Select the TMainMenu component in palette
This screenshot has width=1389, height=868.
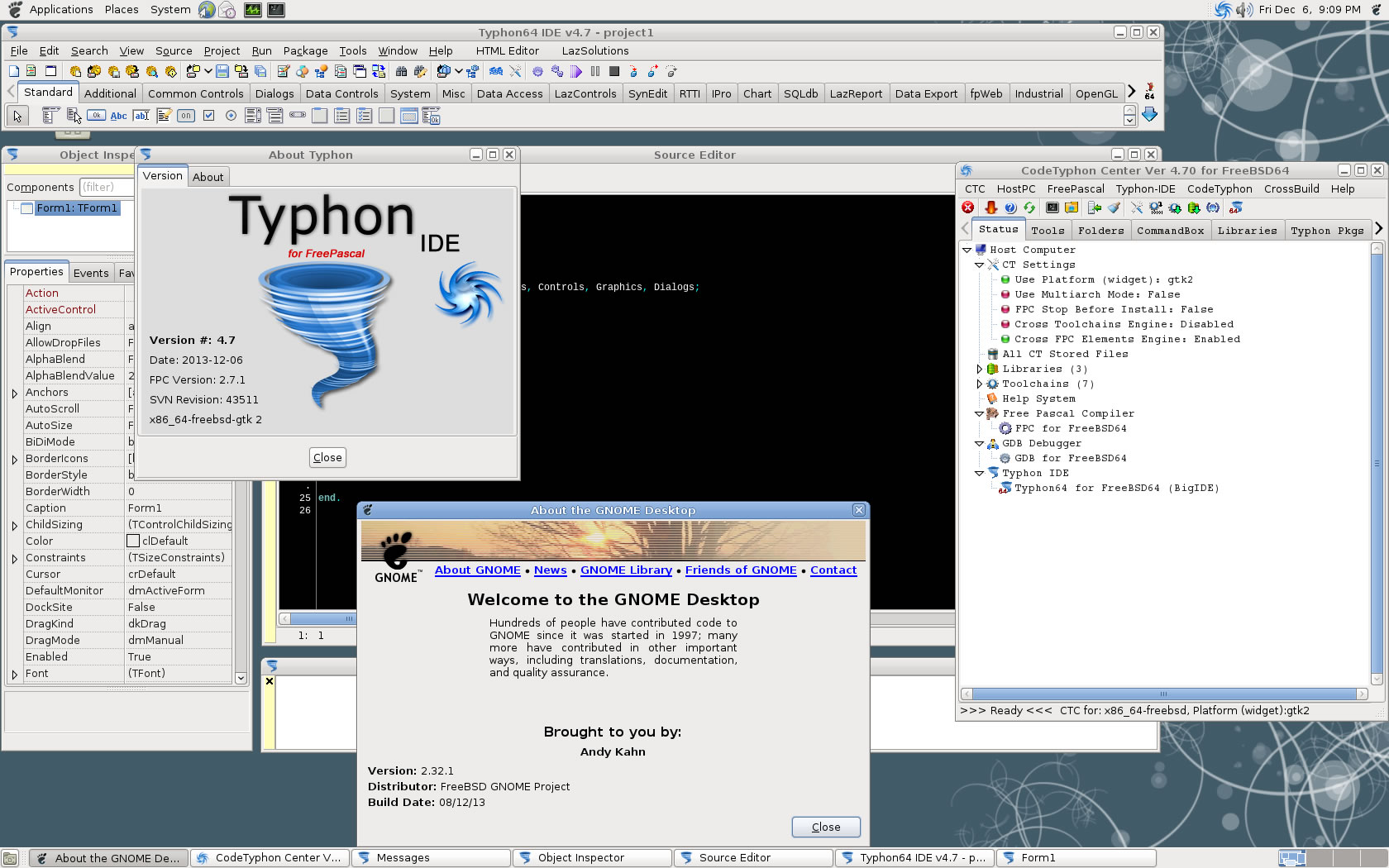[x=50, y=116]
